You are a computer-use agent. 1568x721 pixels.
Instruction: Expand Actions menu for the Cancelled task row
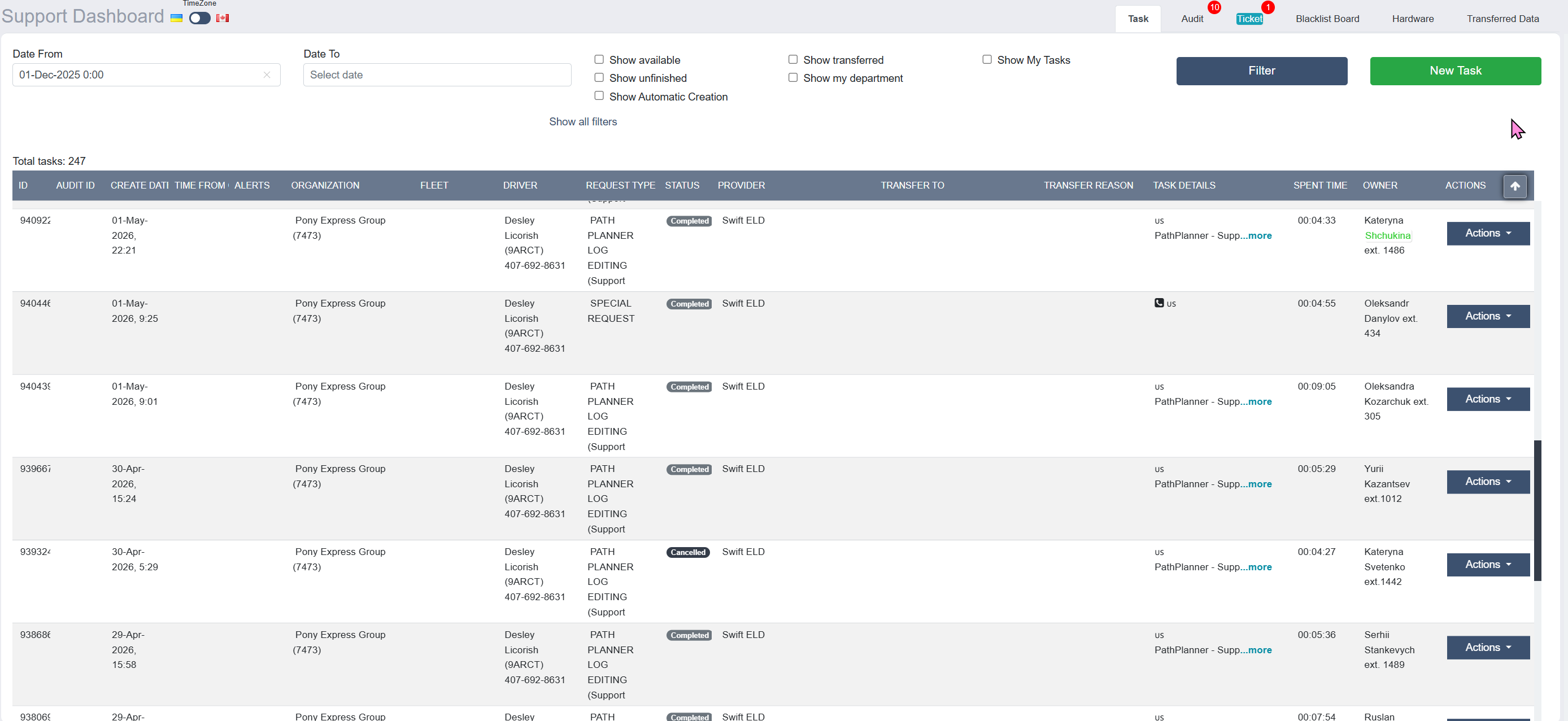pyautogui.click(x=1488, y=565)
